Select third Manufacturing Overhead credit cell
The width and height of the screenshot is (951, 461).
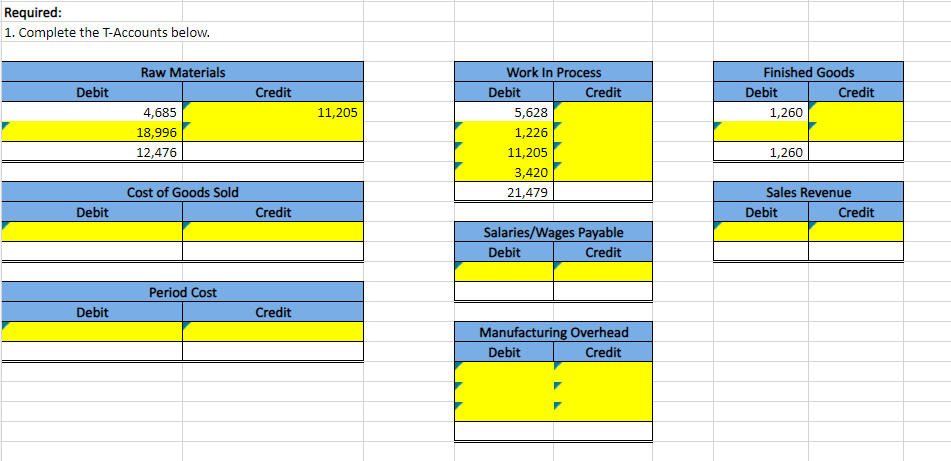[x=603, y=411]
